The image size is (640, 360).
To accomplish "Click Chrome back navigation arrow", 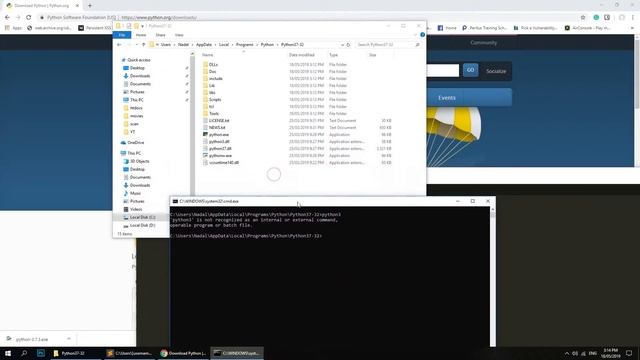I will [7, 17].
